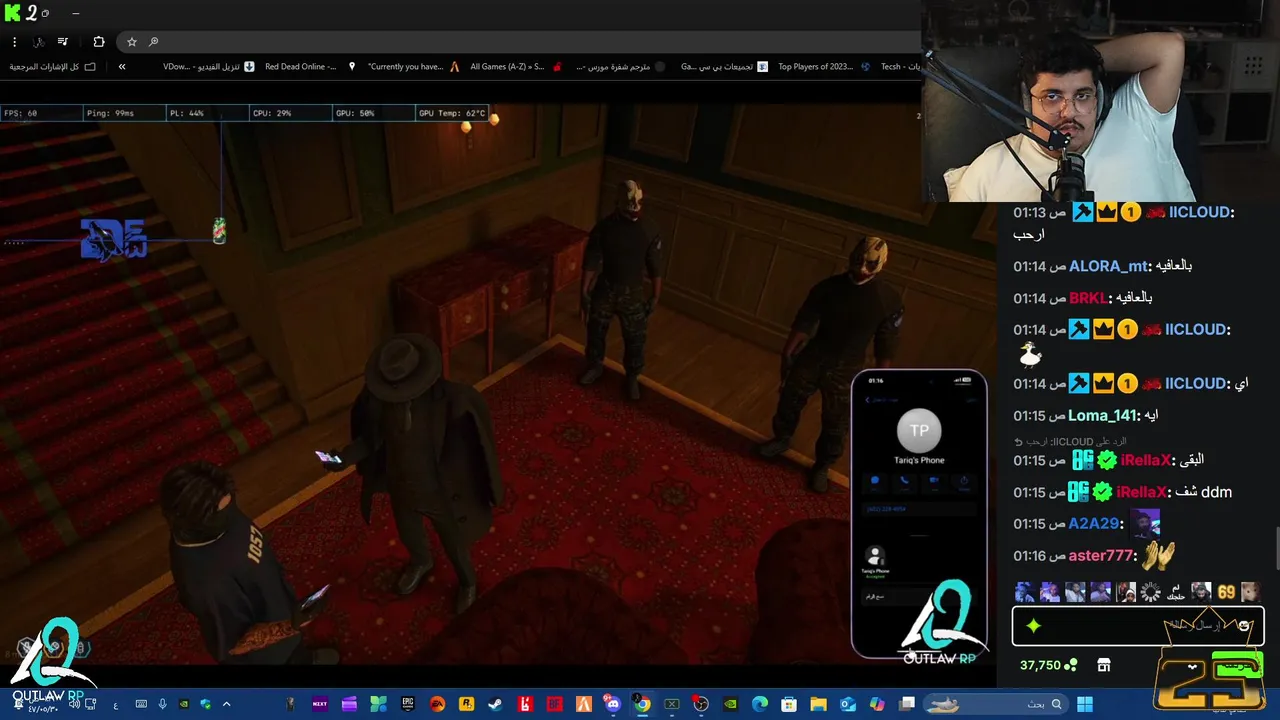Open the 'كل الإشارات المرجعية' bookmarks folder
1280x720 pixels.
coord(53,67)
